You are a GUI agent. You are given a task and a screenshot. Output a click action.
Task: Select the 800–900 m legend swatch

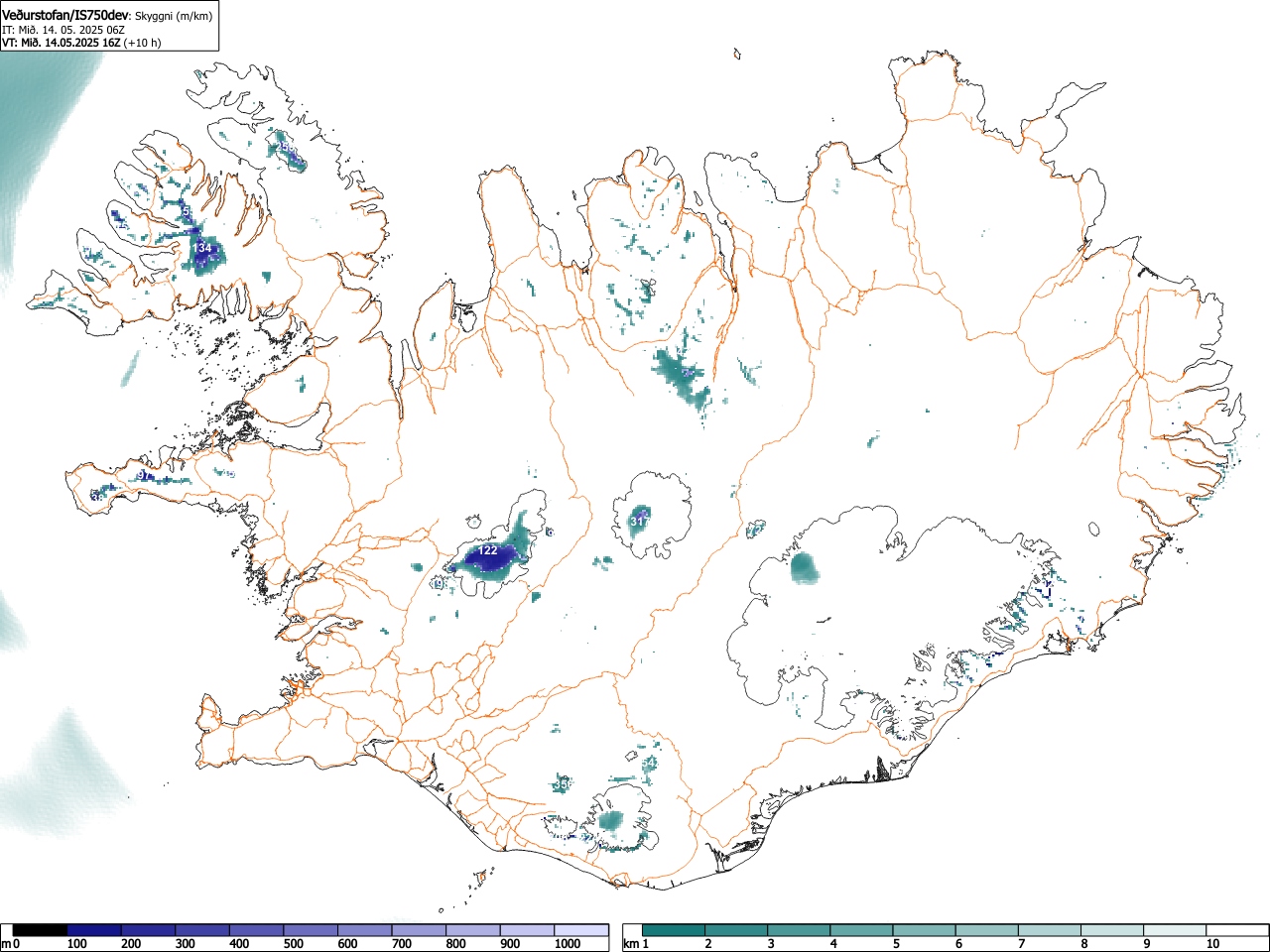(x=473, y=930)
